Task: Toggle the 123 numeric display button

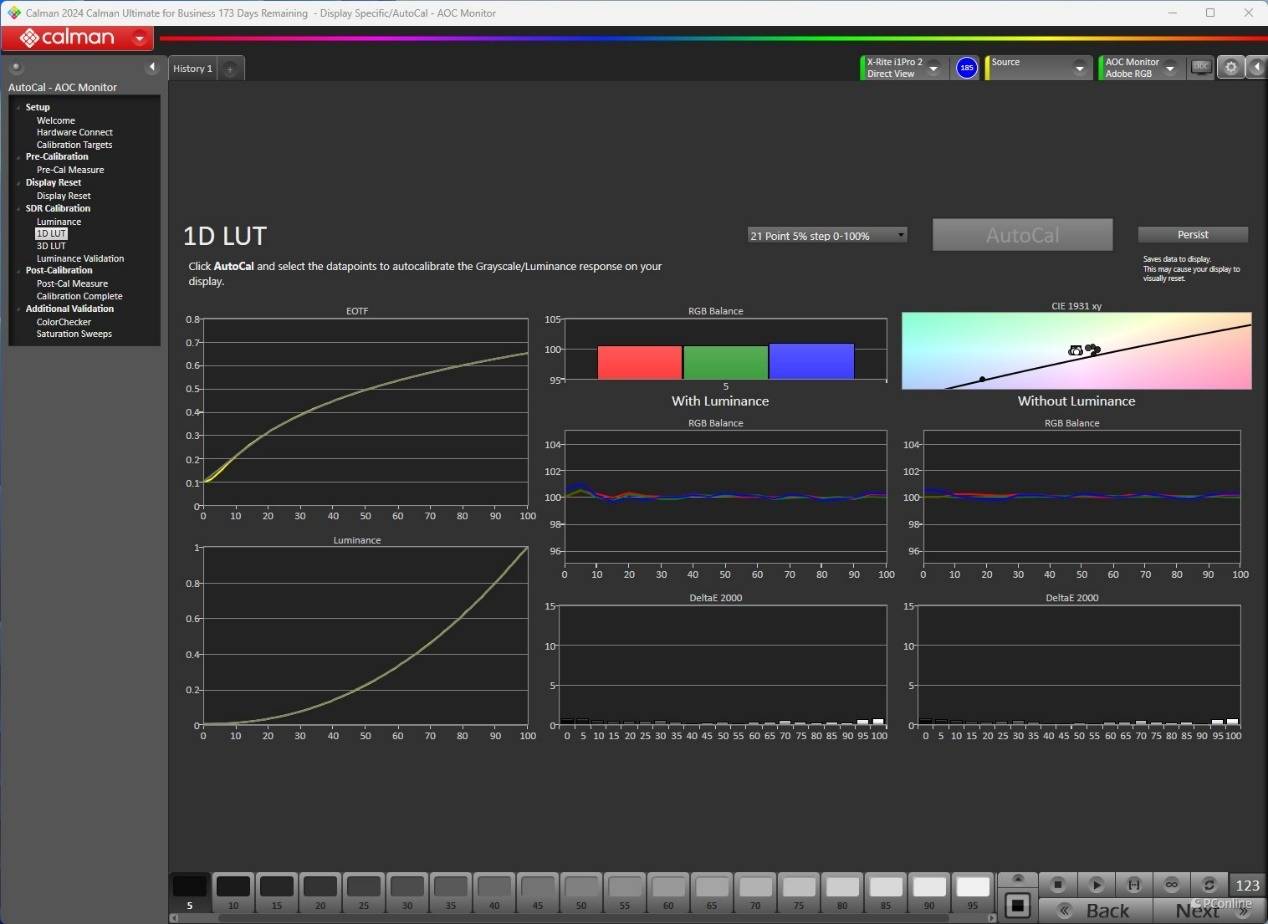Action: click(1247, 885)
